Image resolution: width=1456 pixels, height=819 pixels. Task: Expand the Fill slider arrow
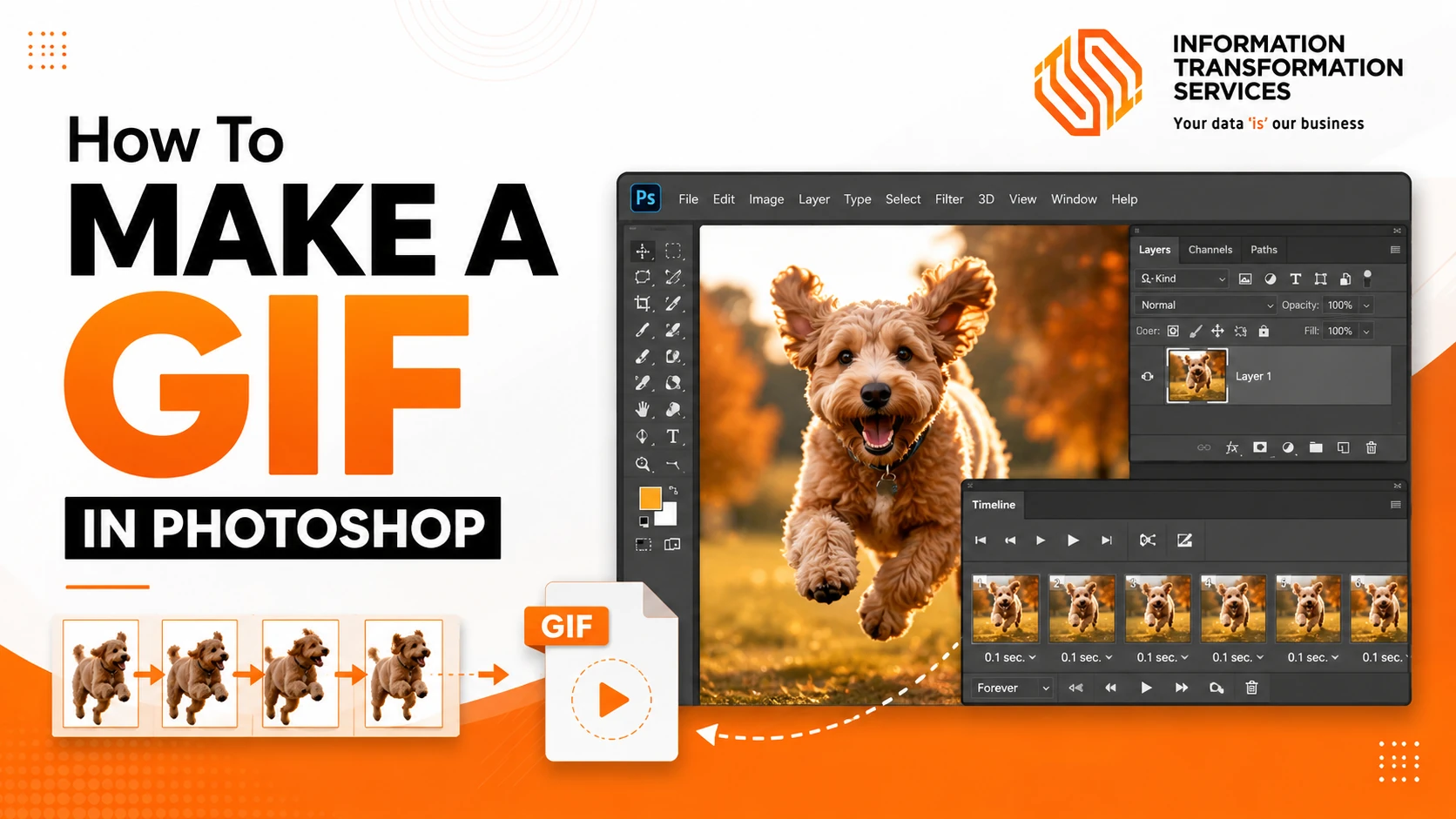click(1366, 332)
